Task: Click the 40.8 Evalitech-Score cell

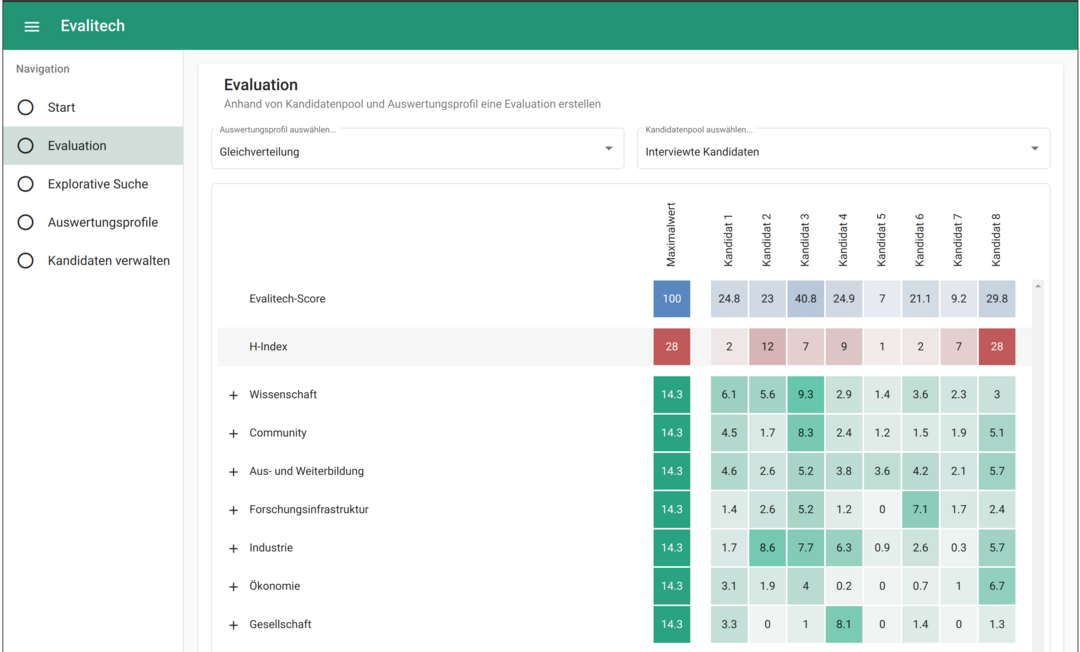Action: pos(805,299)
